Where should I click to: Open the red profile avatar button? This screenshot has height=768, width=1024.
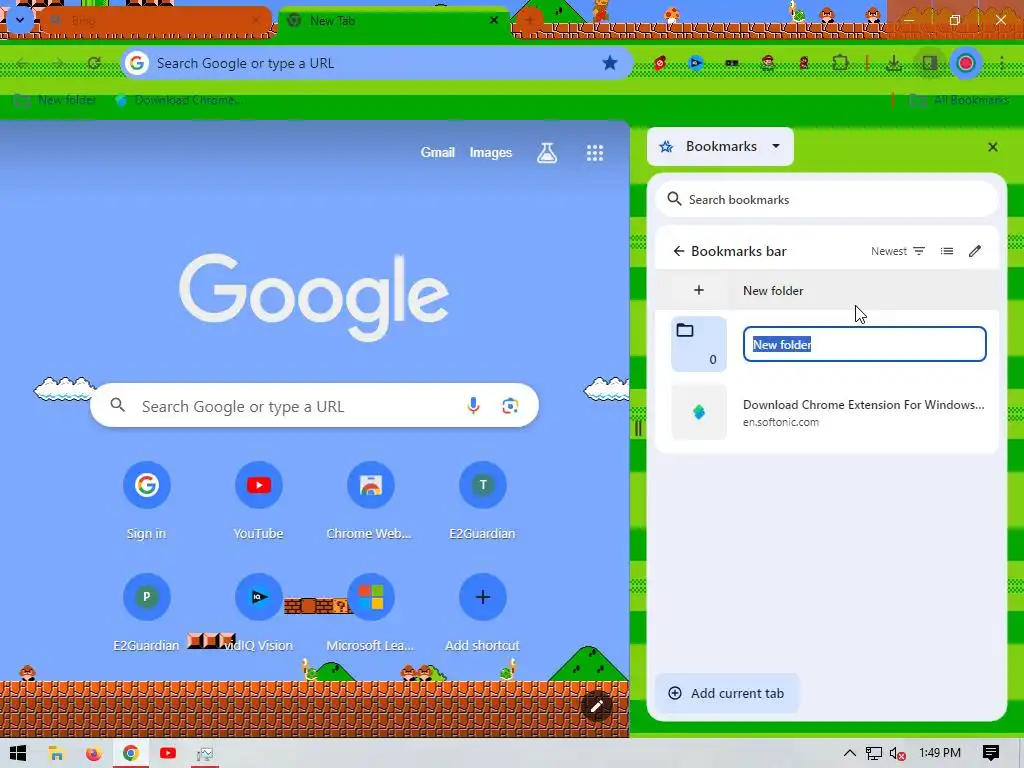tap(965, 63)
